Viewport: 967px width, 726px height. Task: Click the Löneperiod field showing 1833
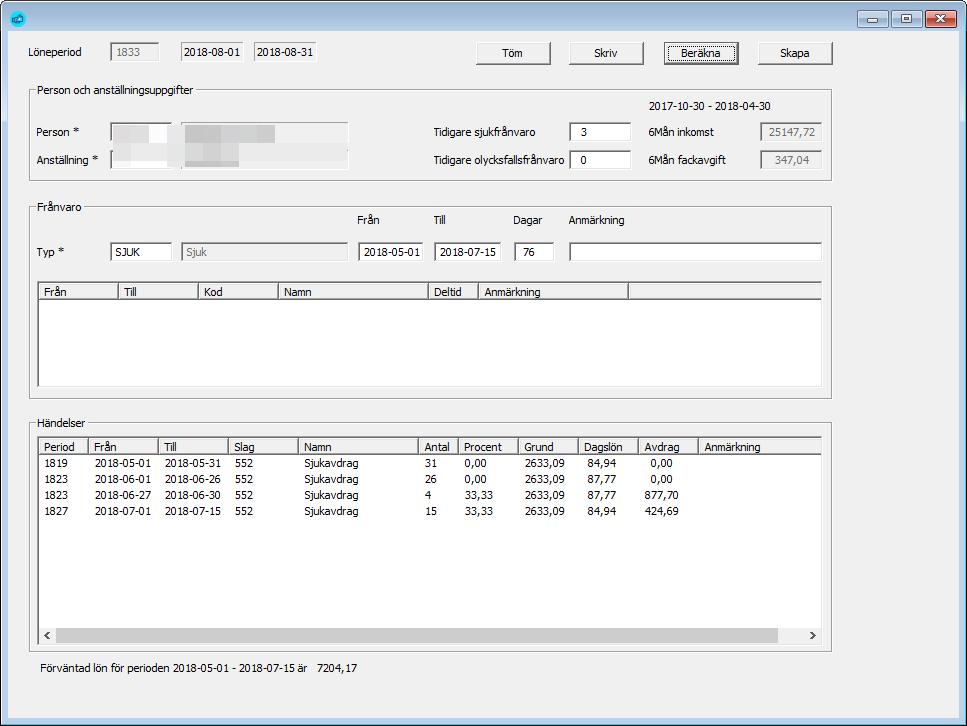(x=134, y=52)
